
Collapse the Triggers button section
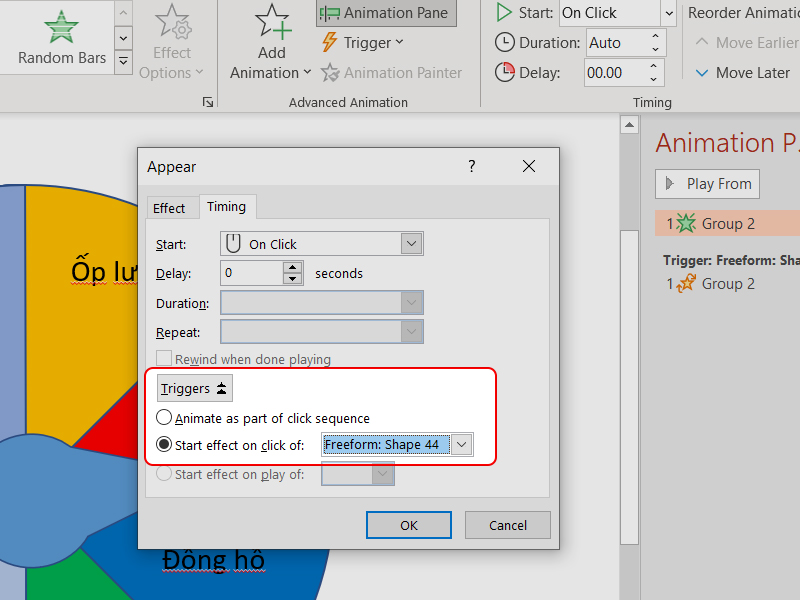point(195,389)
